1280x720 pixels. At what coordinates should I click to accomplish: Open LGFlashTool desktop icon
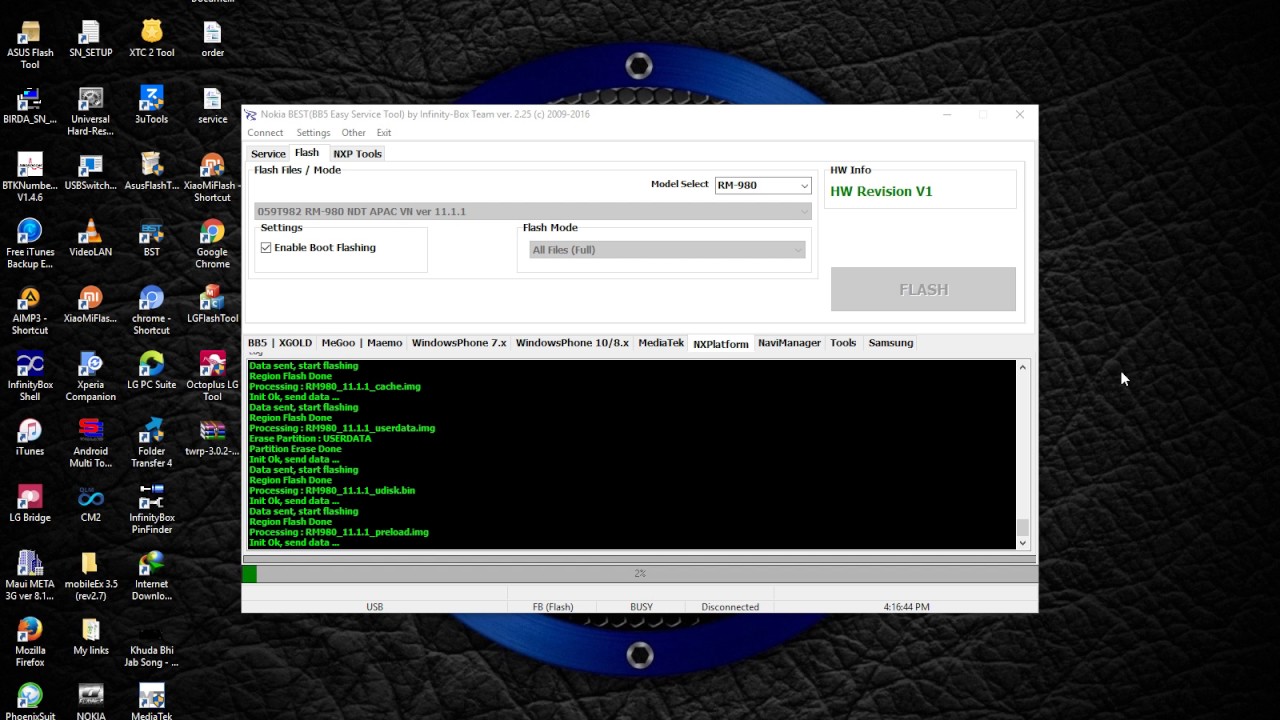click(x=212, y=304)
